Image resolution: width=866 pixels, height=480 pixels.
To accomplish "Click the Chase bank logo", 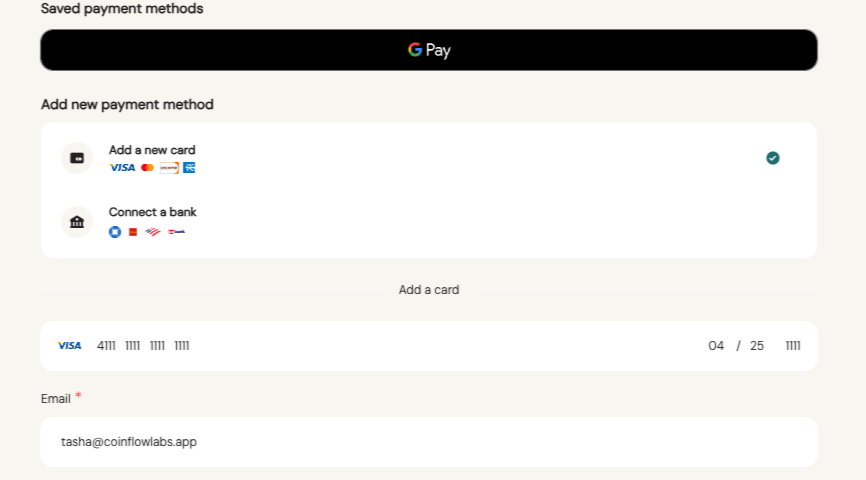I will click(115, 232).
